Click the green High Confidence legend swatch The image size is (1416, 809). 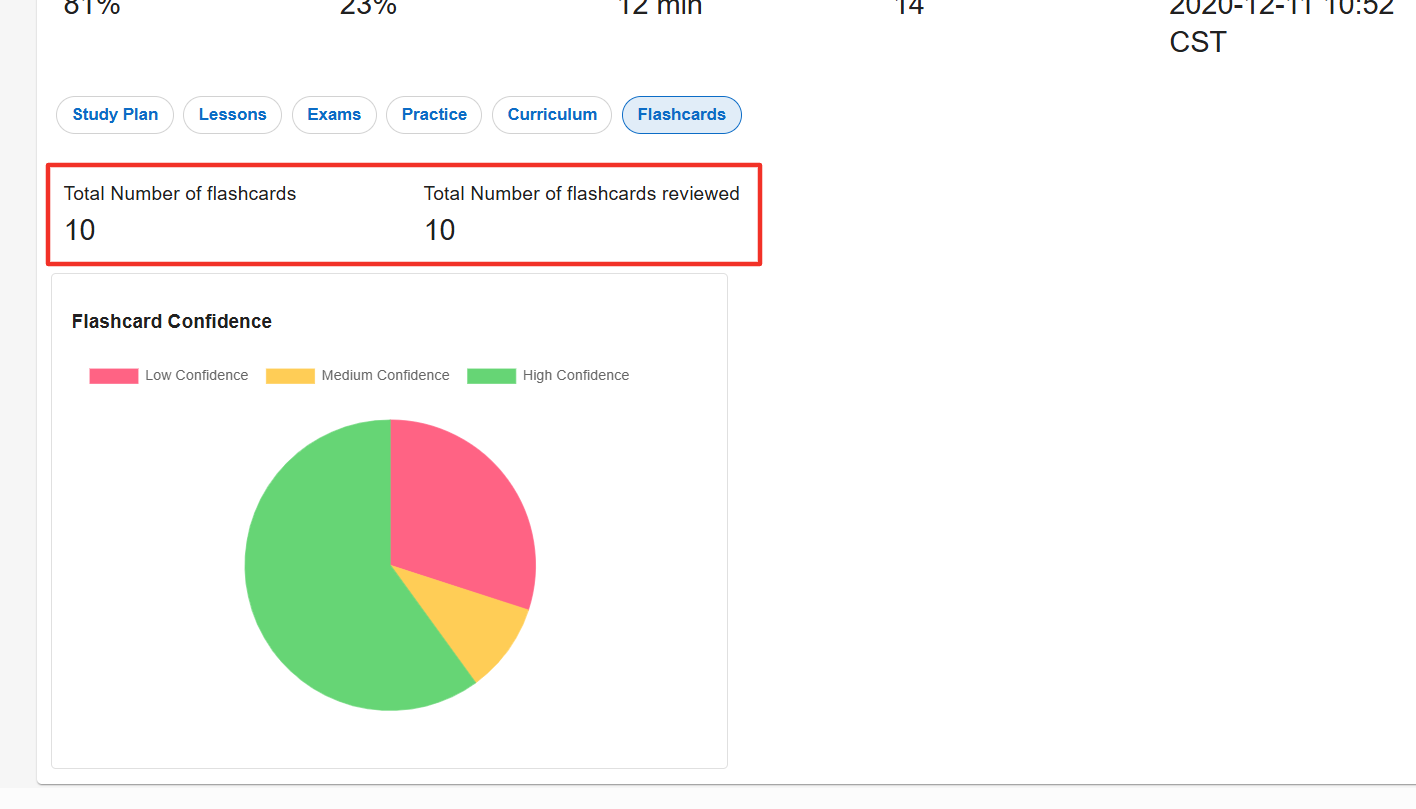491,376
